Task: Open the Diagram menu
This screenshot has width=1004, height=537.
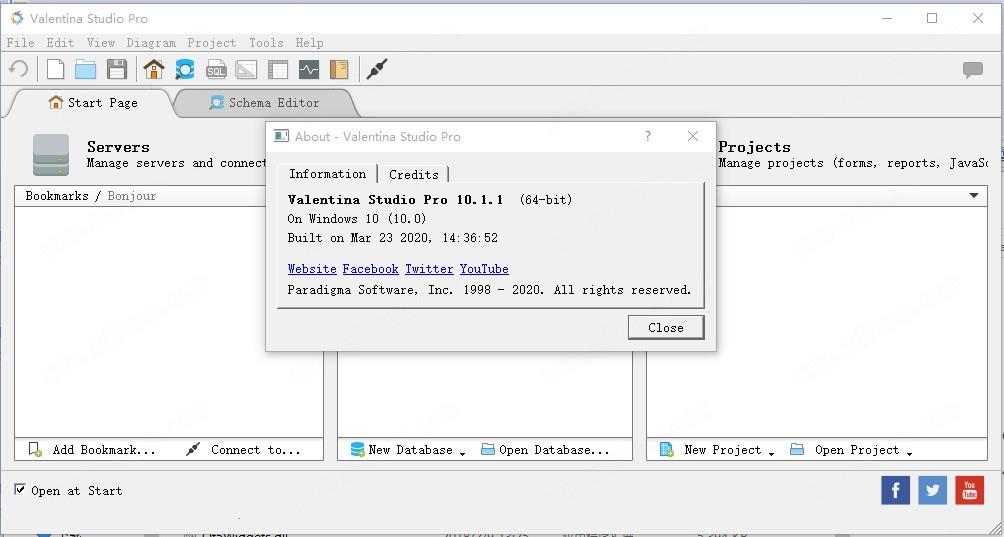Action: [151, 43]
